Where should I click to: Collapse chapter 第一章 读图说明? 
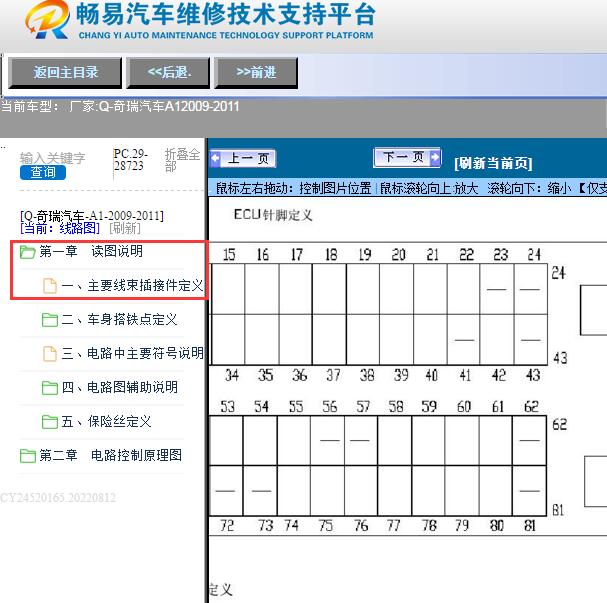(91, 252)
